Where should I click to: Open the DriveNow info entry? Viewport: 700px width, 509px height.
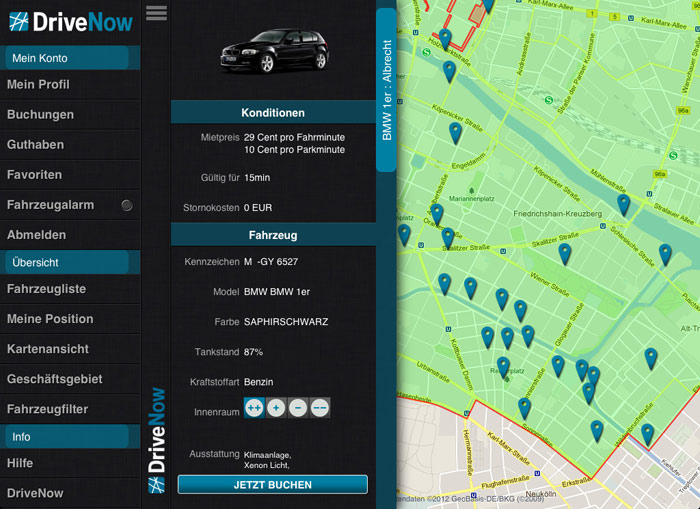point(70,493)
